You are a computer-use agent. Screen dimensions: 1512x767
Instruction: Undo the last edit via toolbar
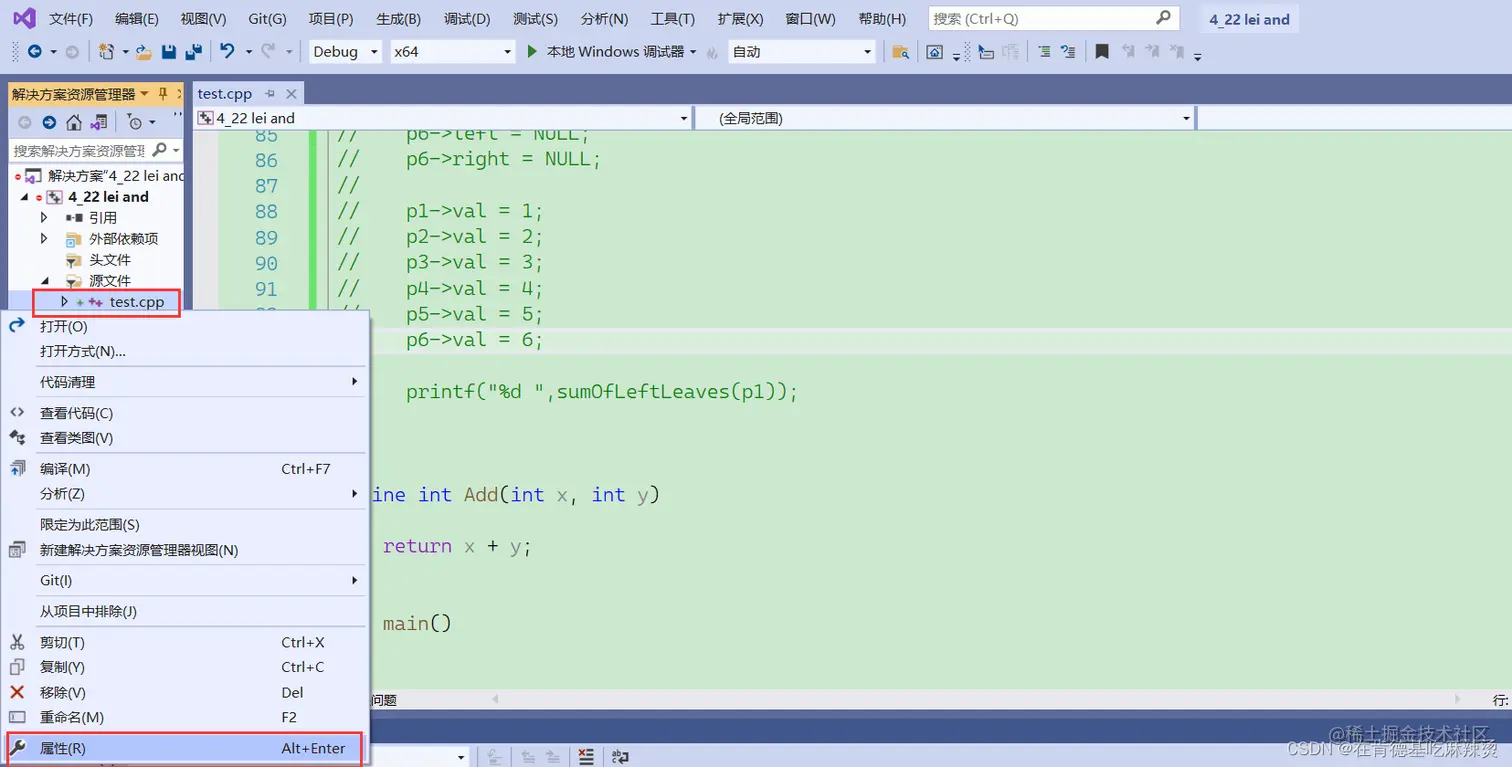[227, 51]
